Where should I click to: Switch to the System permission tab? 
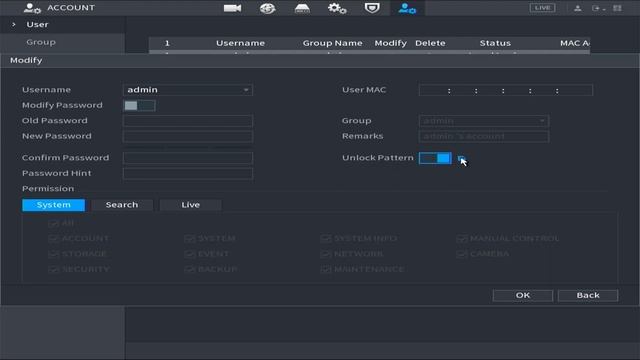pos(53,205)
